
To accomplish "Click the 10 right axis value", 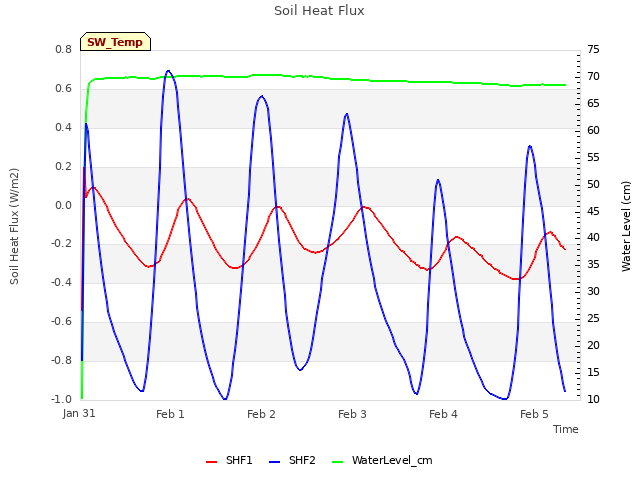I will (593, 399).
